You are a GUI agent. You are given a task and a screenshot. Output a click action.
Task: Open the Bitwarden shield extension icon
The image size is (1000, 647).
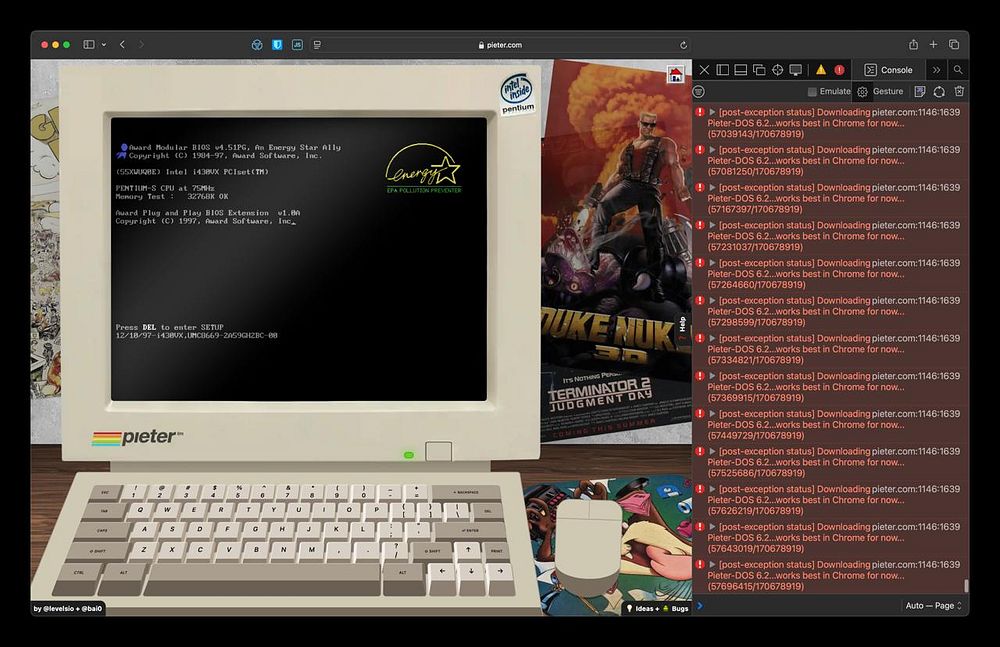pos(277,45)
